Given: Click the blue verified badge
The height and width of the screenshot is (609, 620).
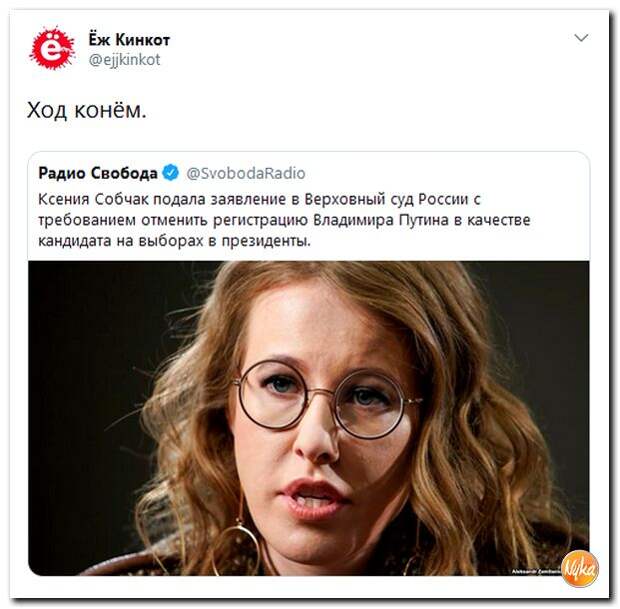Looking at the screenshot, I should 170,173.
